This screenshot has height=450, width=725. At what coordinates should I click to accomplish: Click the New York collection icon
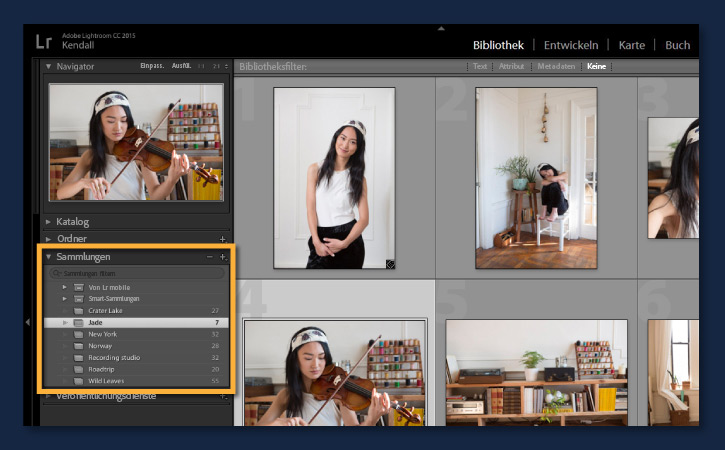coord(79,334)
